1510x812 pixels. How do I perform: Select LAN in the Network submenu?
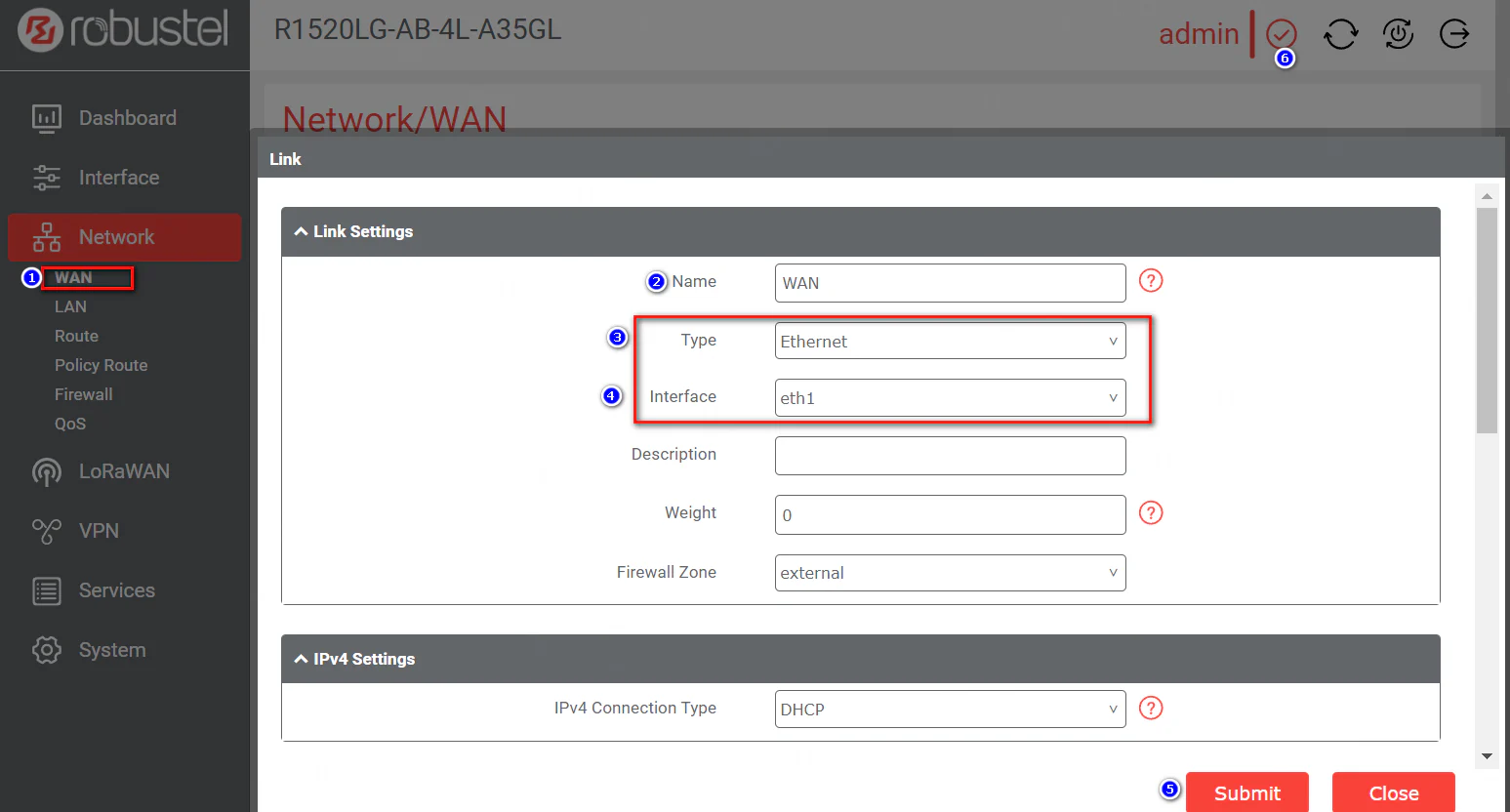tap(70, 306)
